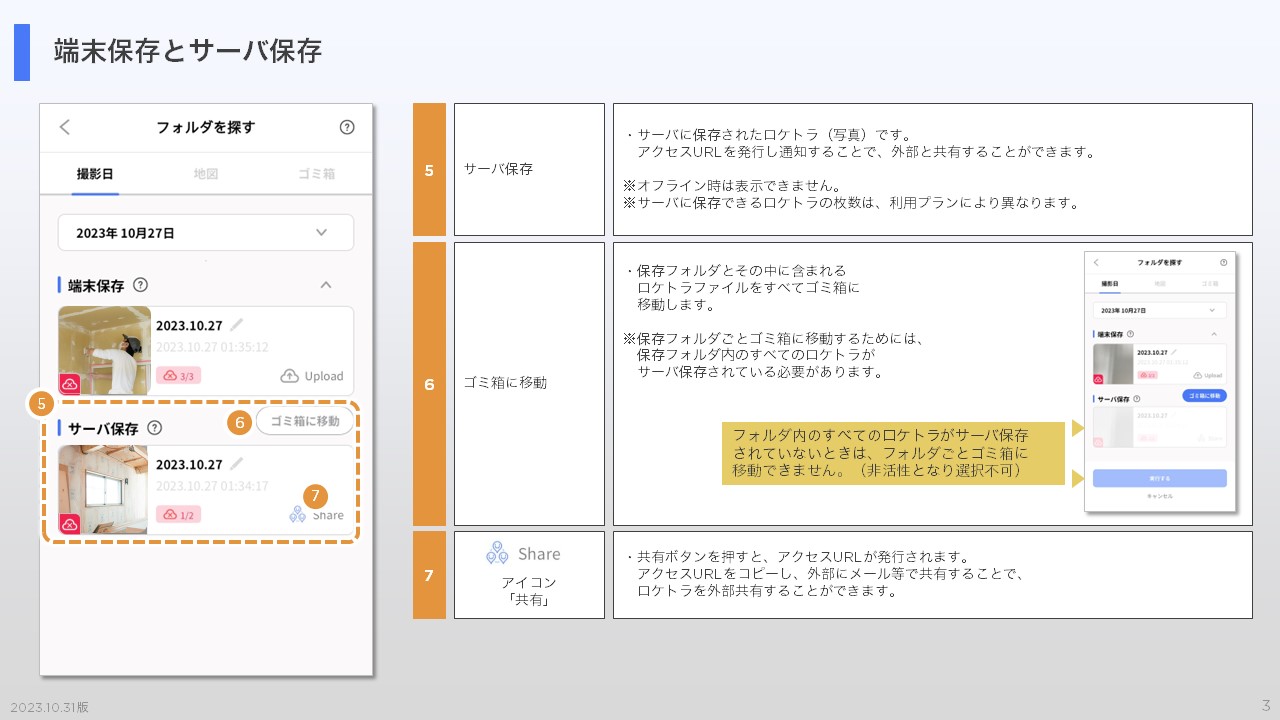Tap back chevron in small phone mockup
This screenshot has height=720, width=1280.
coord(1096,262)
